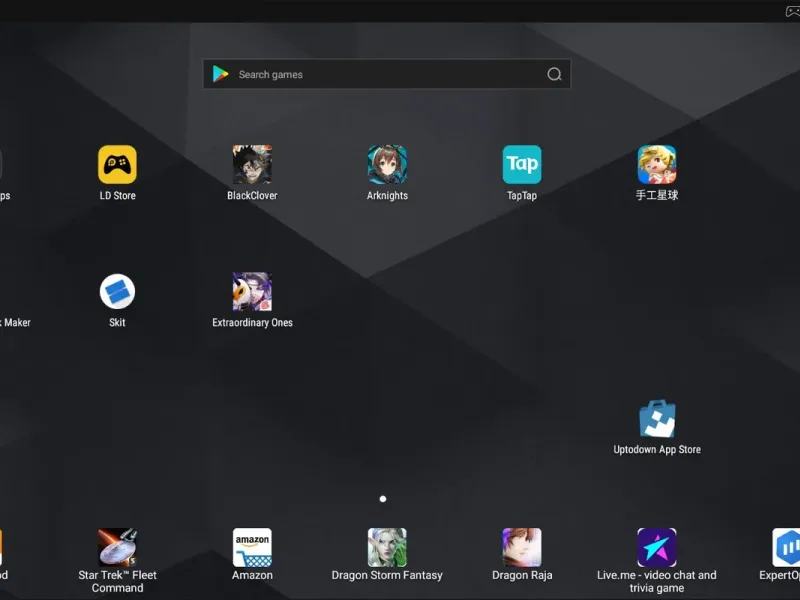
Task: Open Uptodown App Store
Action: tap(657, 418)
